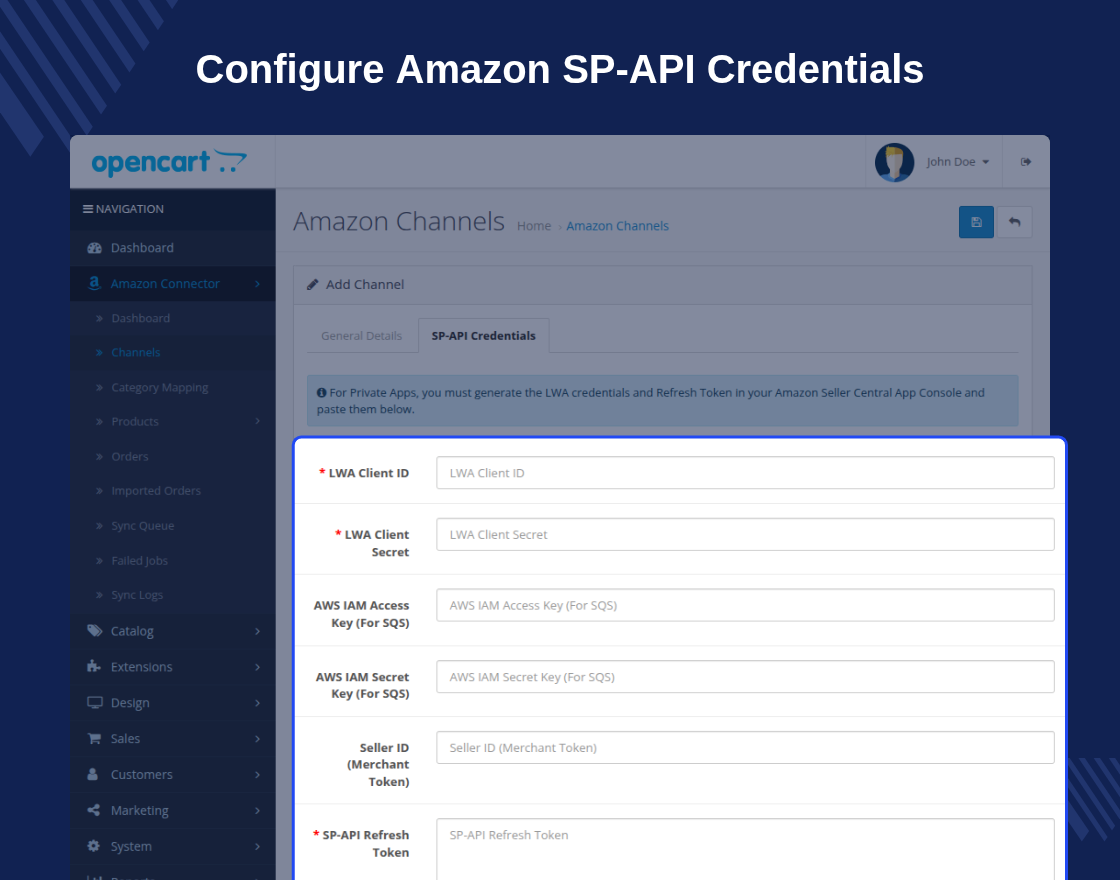Expand the Products submenu chevron
The width and height of the screenshot is (1120, 880).
(x=257, y=421)
